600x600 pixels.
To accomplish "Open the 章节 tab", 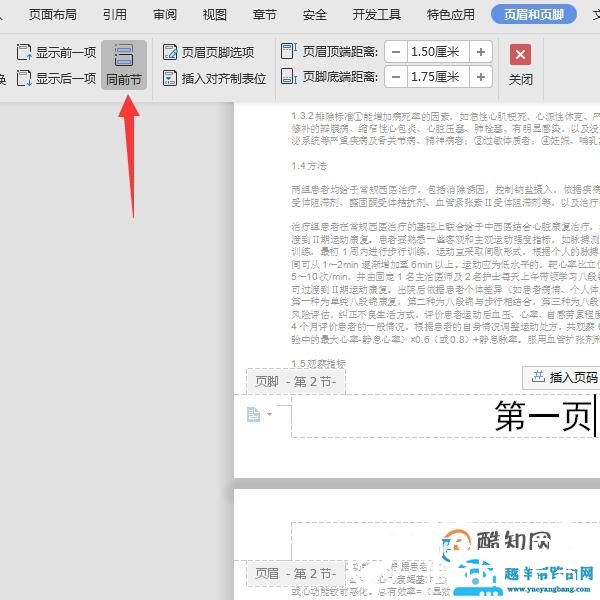I will (264, 15).
